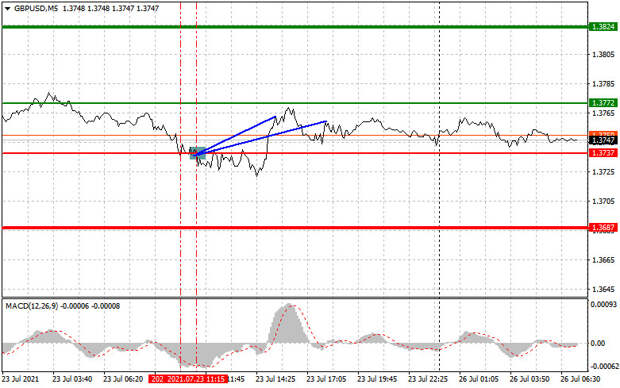Select the upper blue trend line
Viewport: 620px width, 388px height.
[x=236, y=135]
